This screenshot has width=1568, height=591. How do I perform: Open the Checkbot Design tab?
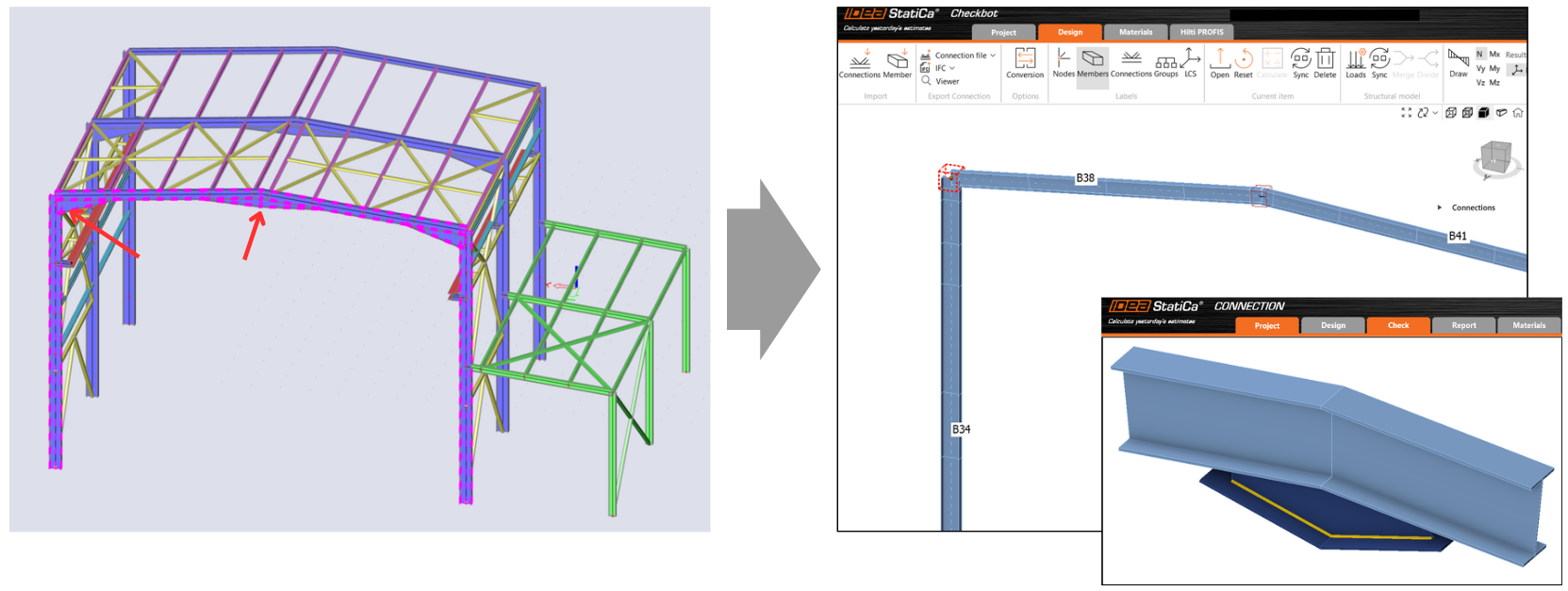[x=1070, y=32]
